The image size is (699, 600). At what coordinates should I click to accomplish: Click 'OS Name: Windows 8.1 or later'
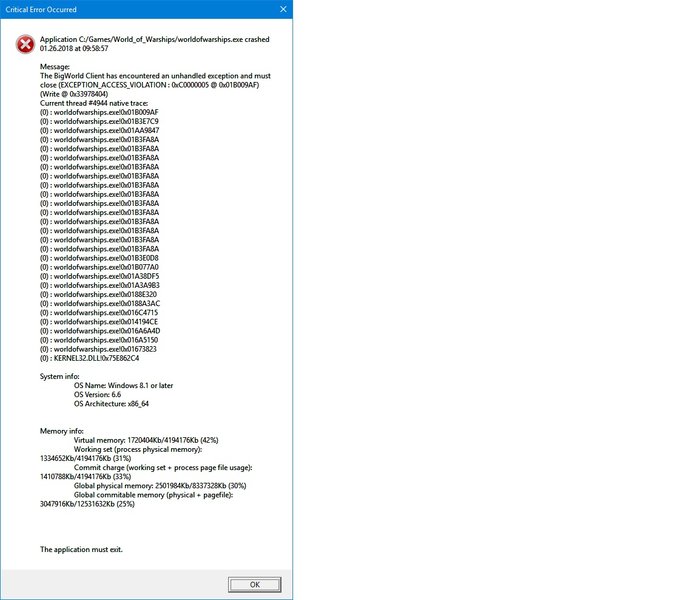point(123,386)
